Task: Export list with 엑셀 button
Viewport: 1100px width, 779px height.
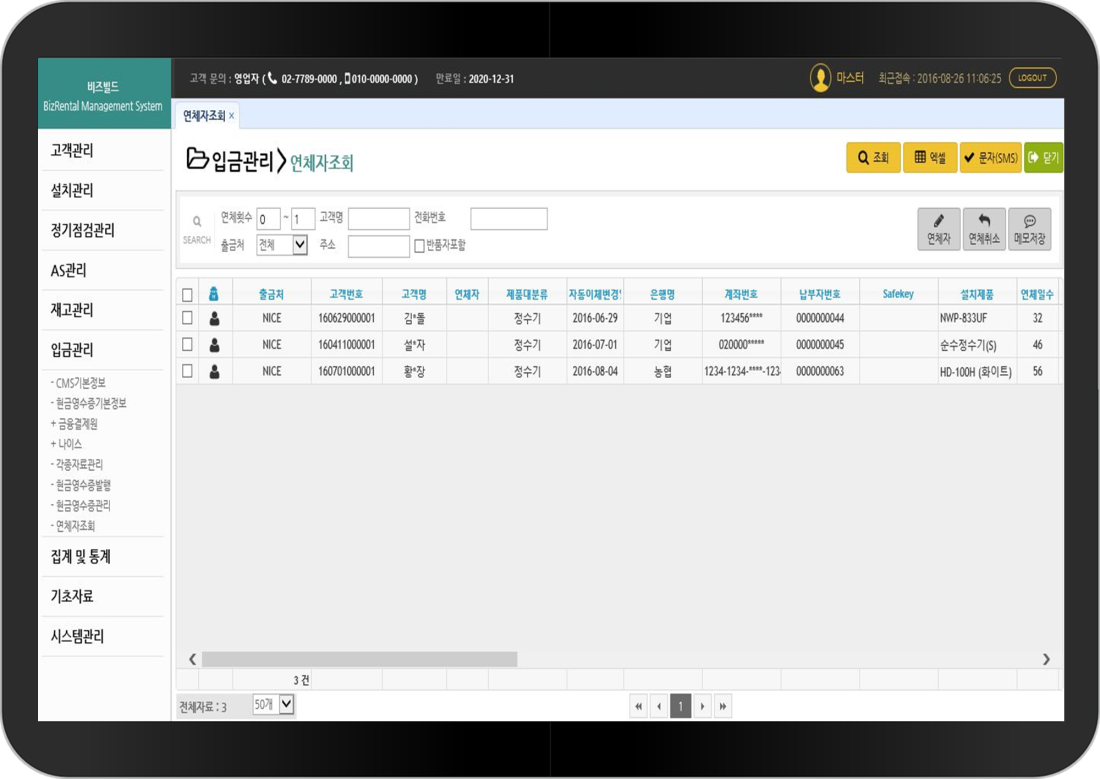Action: click(x=930, y=158)
